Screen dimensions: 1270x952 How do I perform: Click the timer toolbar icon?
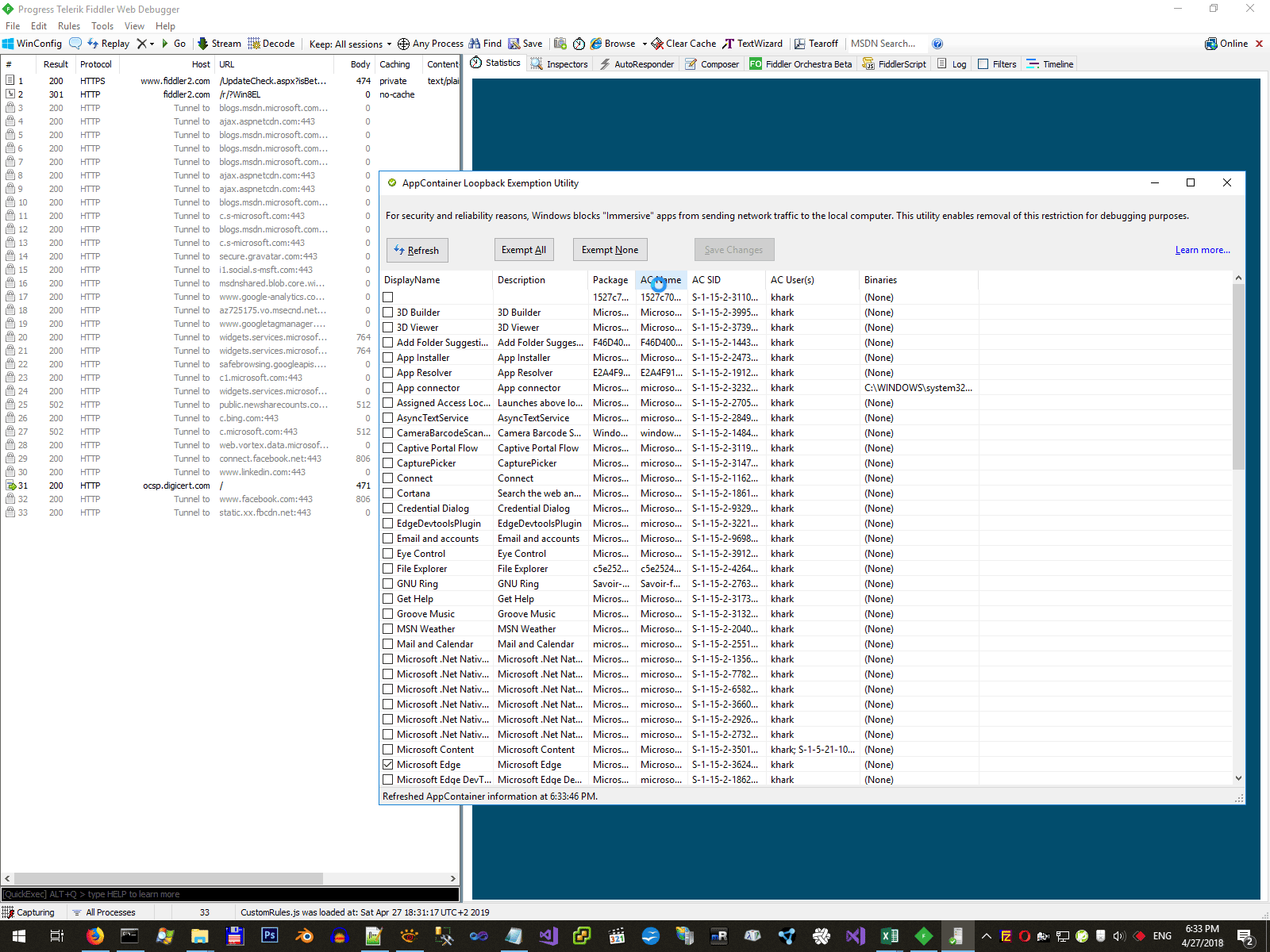coord(579,44)
